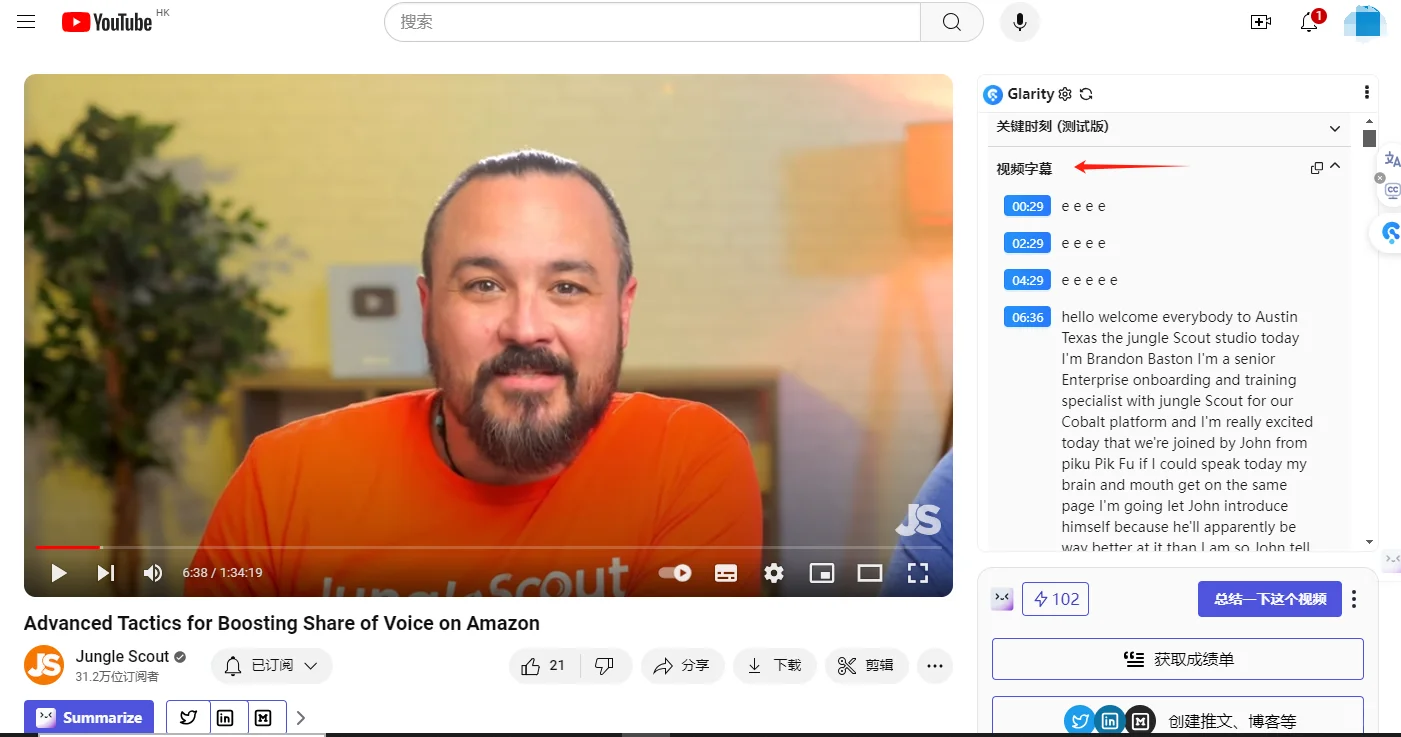Screen dimensions: 1401x737
Task: Seek along the video progress bar
Action: coord(488,547)
